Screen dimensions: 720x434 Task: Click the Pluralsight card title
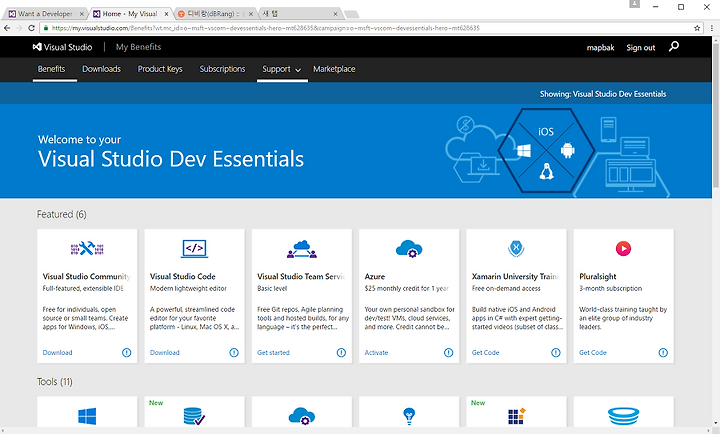coord(597,276)
